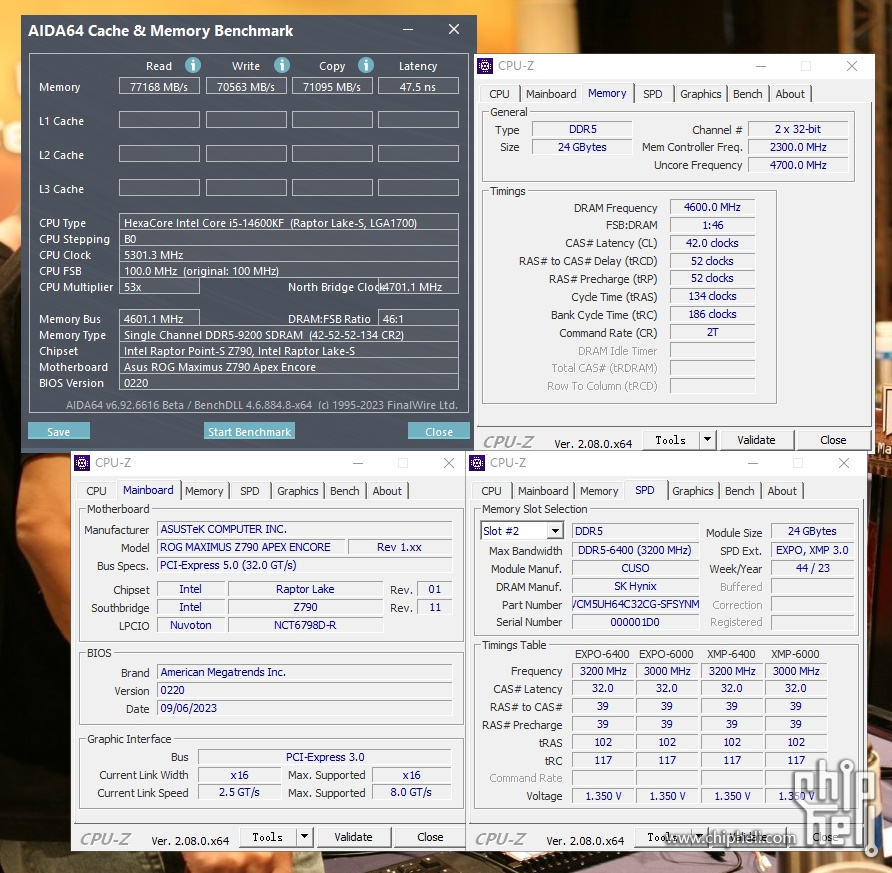Click the Bus Specs value 'PCI-Express 5.0 (32.0 GT/s)'
This screenshot has height=873, width=892.
(x=304, y=565)
